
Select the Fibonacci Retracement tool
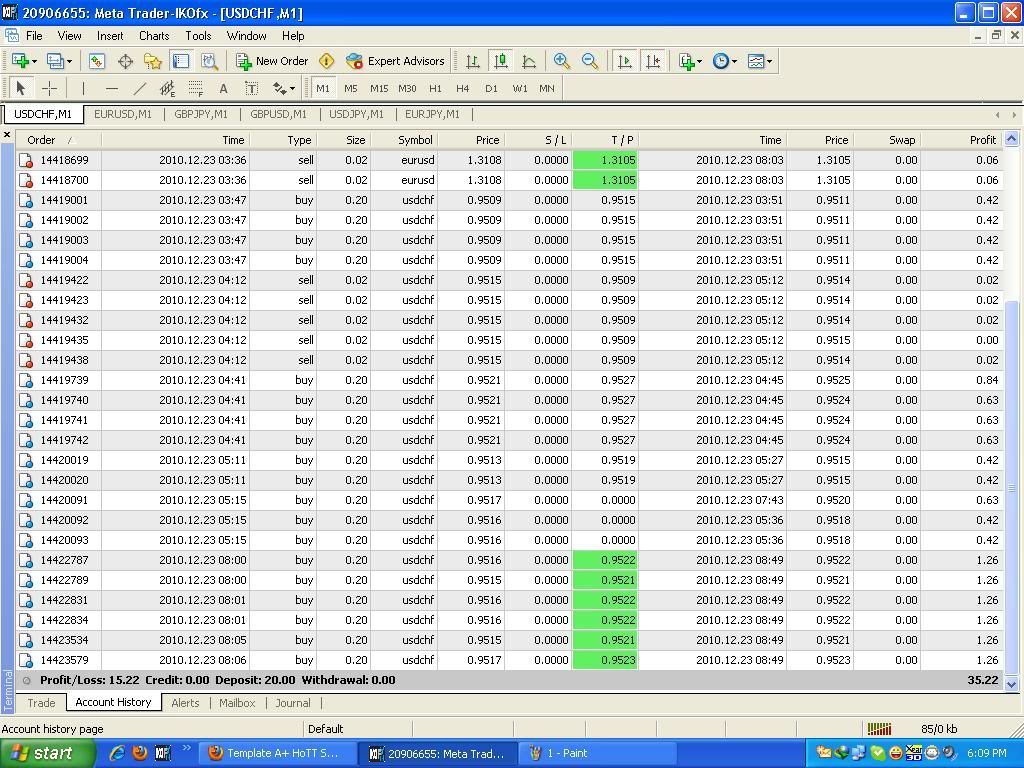tap(195, 88)
